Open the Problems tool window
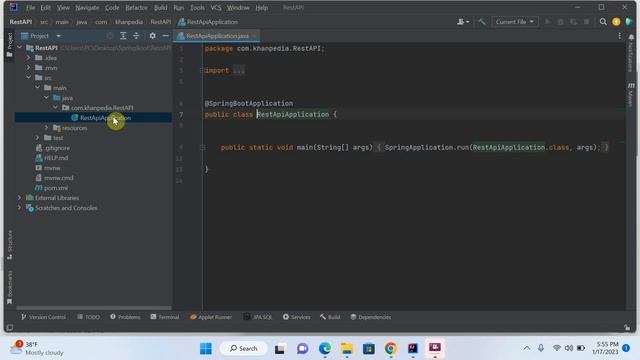Image resolution: width=640 pixels, height=360 pixels. [125, 317]
